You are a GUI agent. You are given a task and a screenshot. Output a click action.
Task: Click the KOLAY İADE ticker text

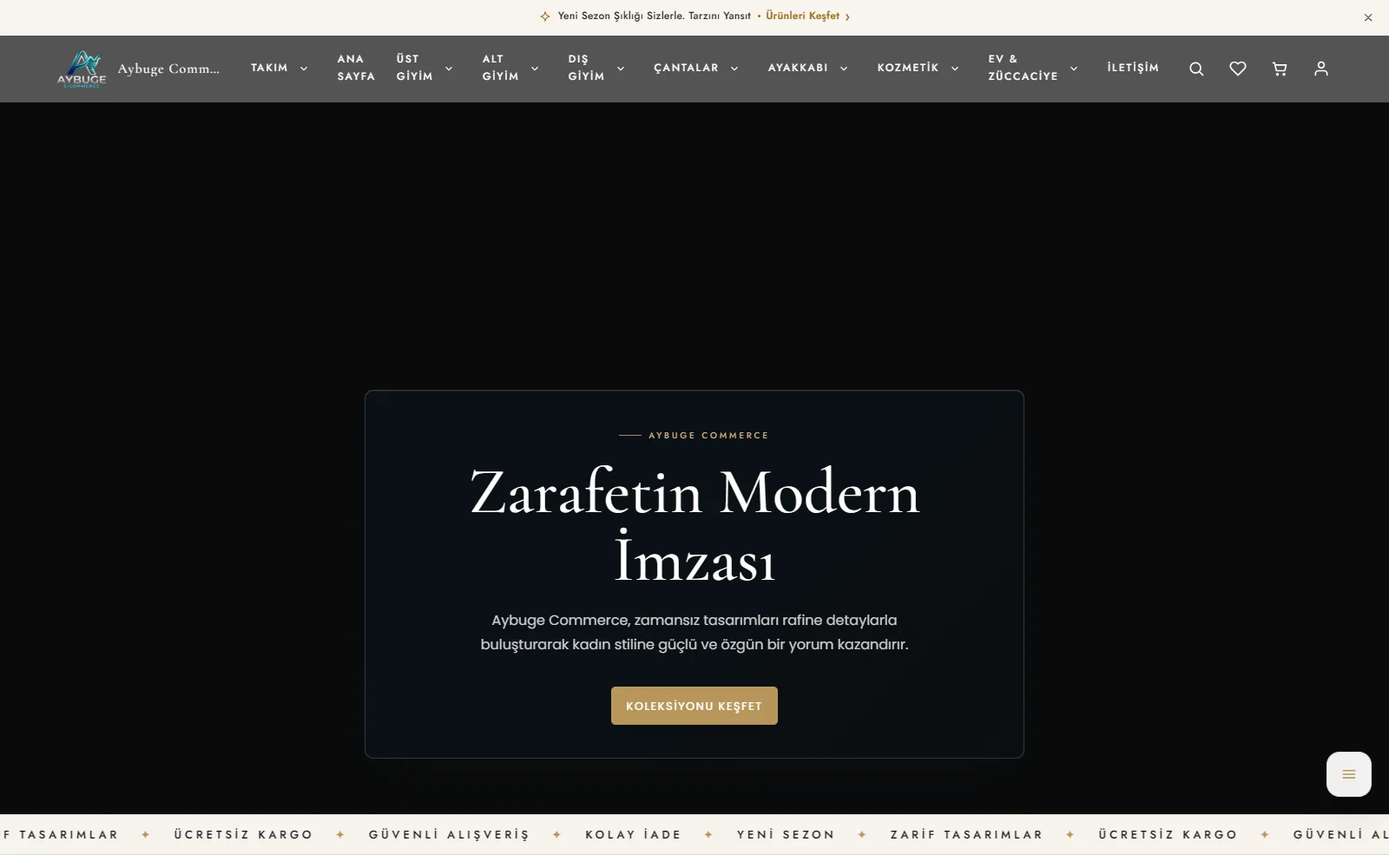pos(633,835)
